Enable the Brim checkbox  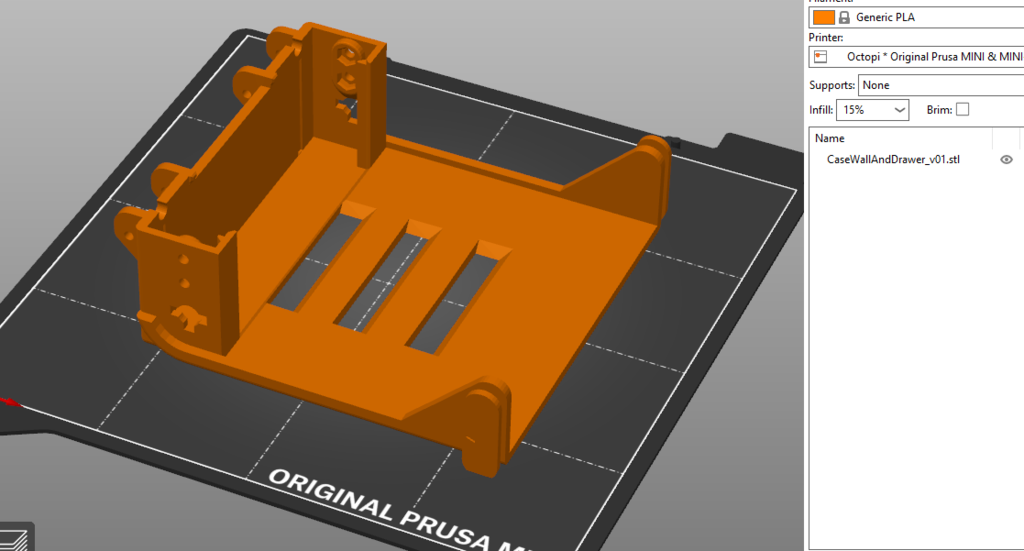[963, 110]
